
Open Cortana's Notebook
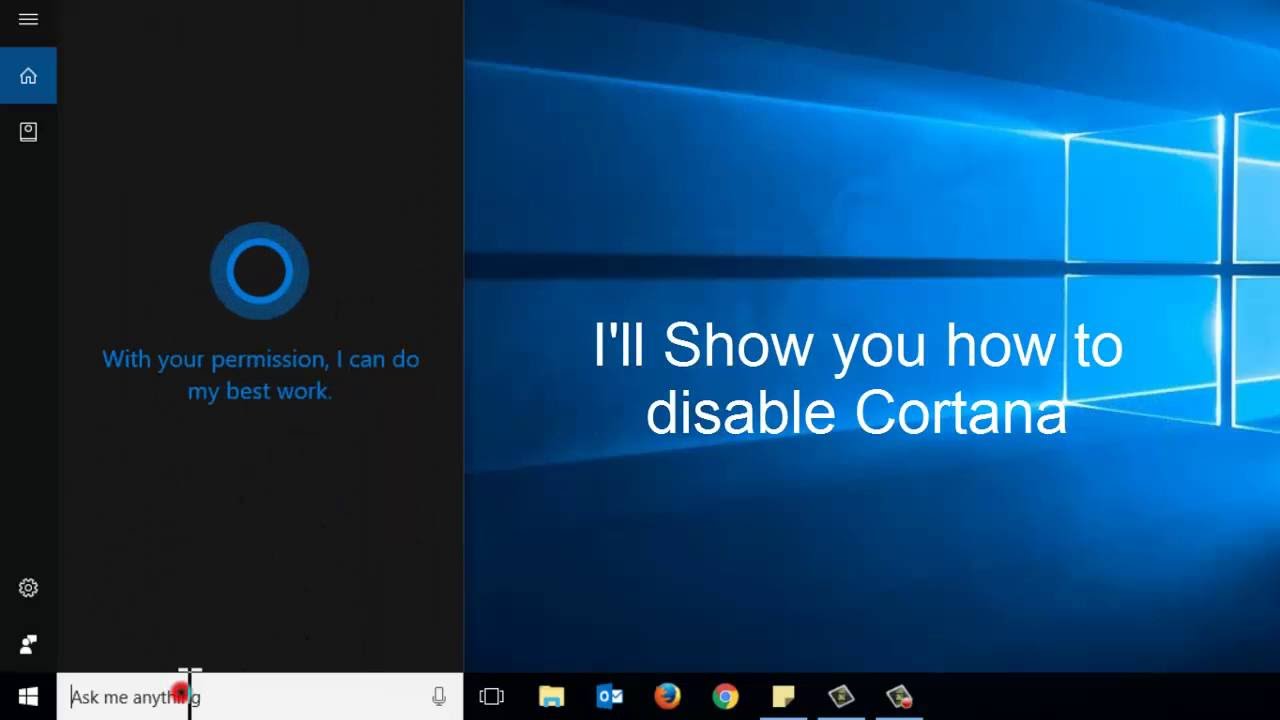pos(28,131)
